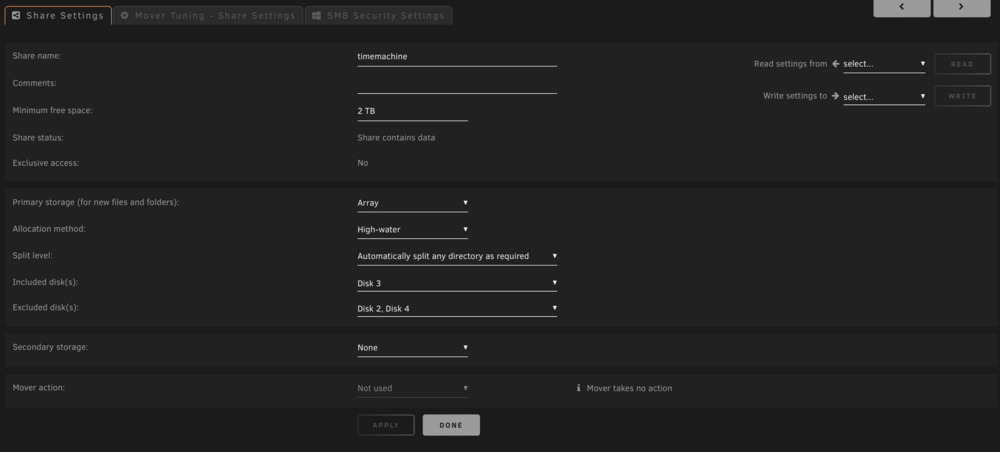Click the left arrow beside Read settings from
Screen dimensions: 1000x452
pos(835,64)
